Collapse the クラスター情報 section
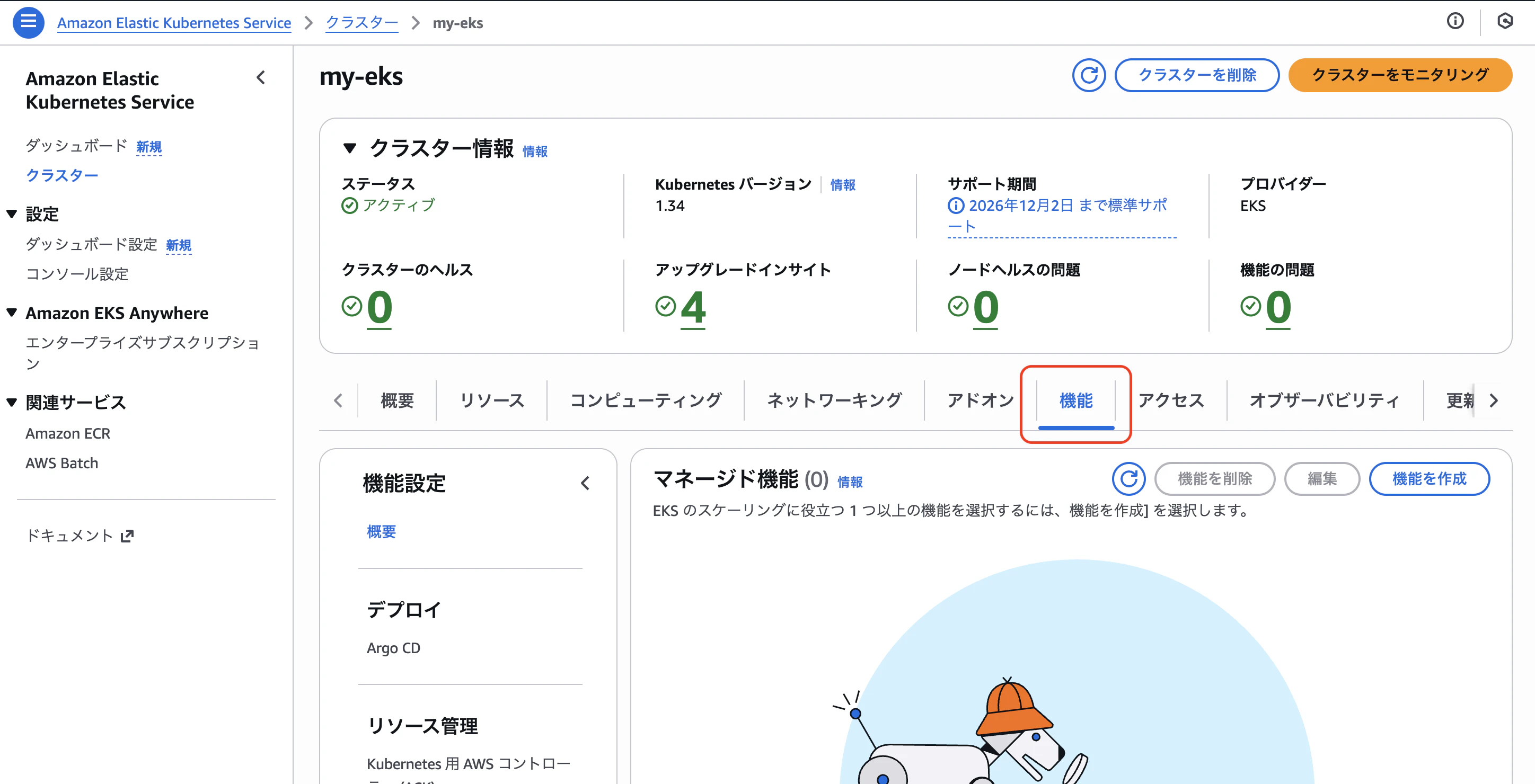The image size is (1535, 784). tap(350, 149)
